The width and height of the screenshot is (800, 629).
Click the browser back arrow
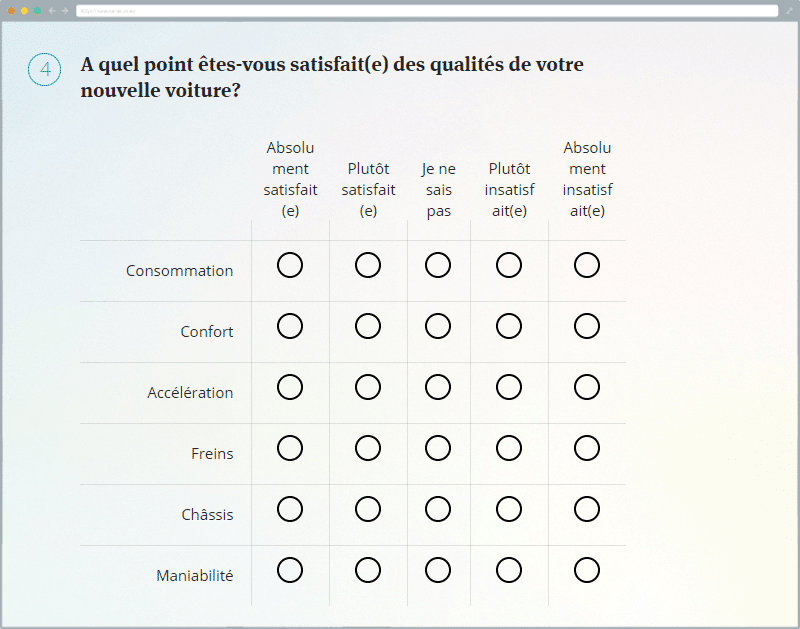pyautogui.click(x=52, y=10)
